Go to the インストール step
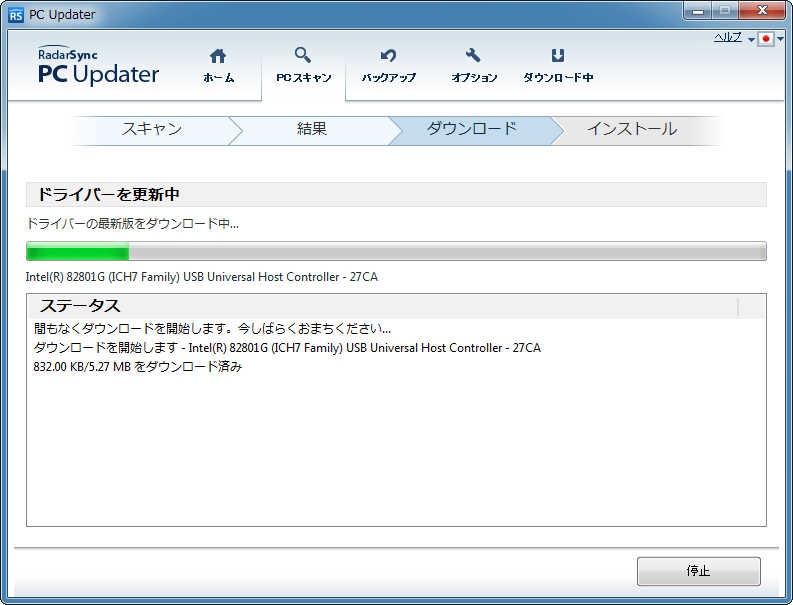This screenshot has height=605, width=793. (632, 131)
